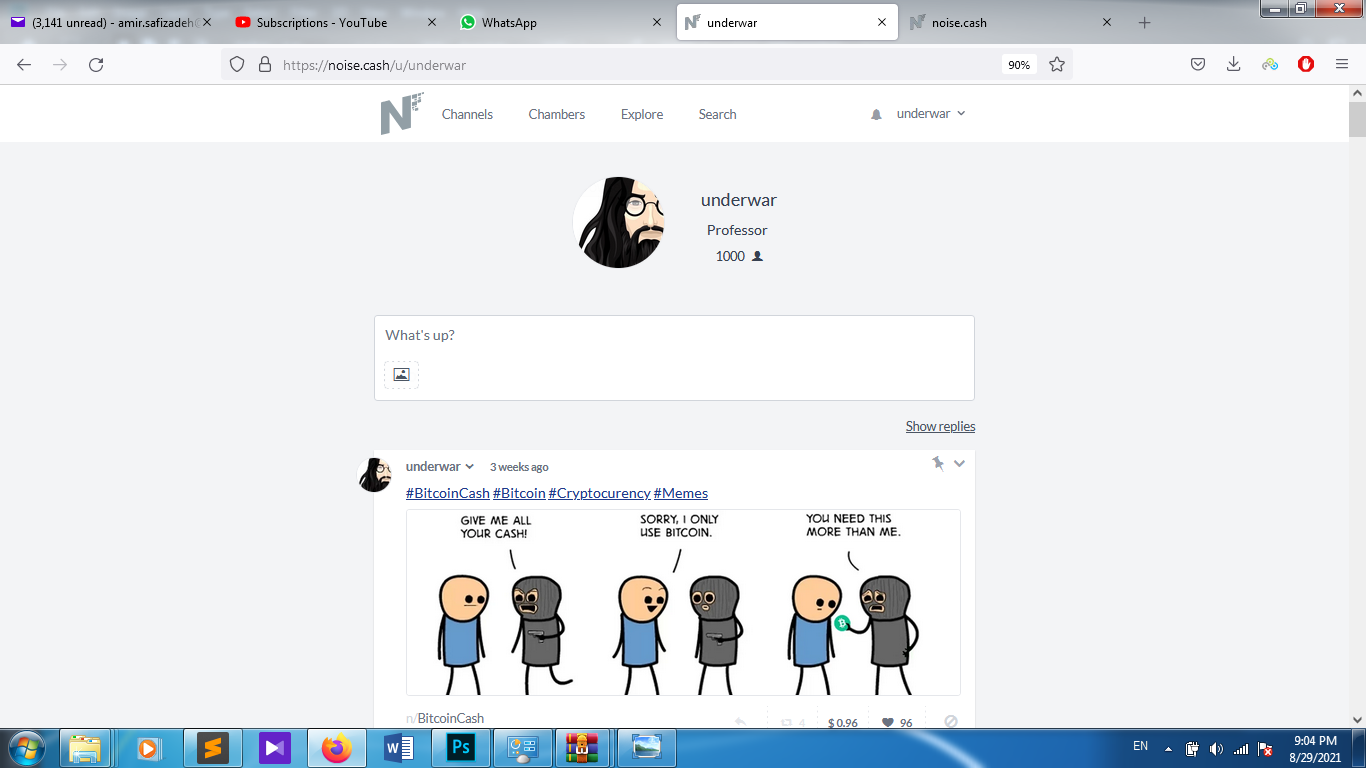Open Microsoft Word from the taskbar
The width and height of the screenshot is (1366, 768).
tap(399, 748)
